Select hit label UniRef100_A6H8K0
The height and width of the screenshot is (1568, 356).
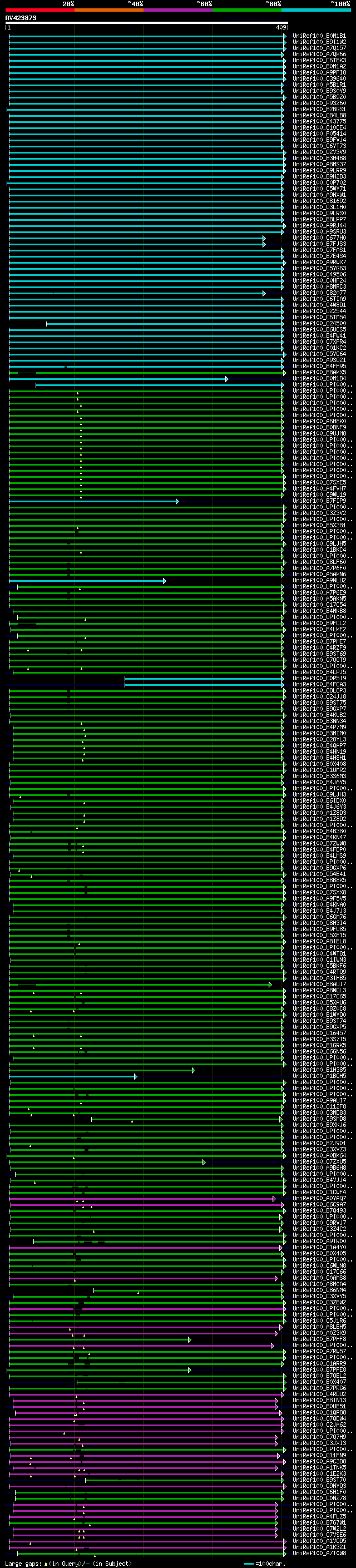319,422
